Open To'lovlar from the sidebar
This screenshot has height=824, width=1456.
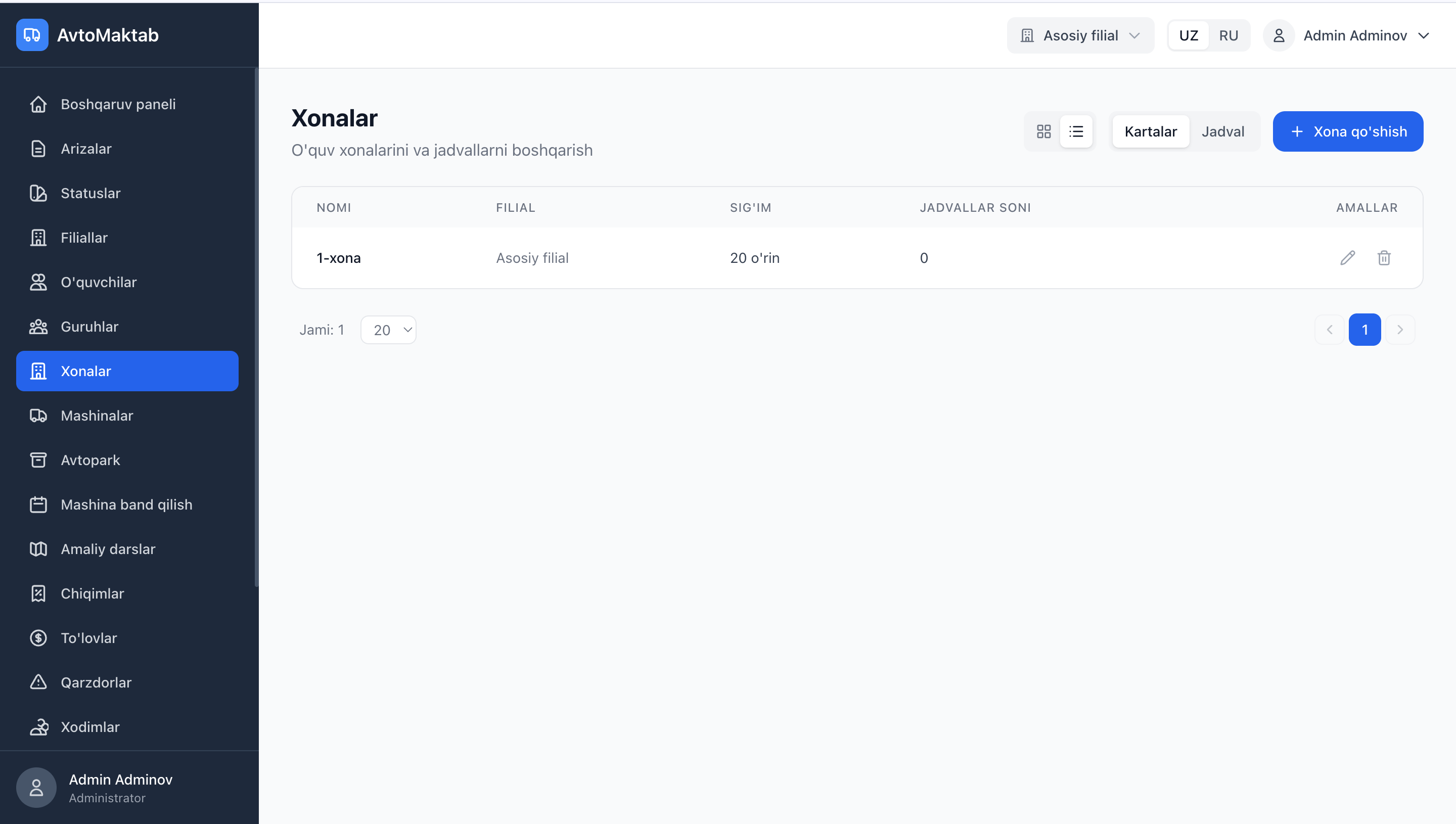tap(89, 638)
